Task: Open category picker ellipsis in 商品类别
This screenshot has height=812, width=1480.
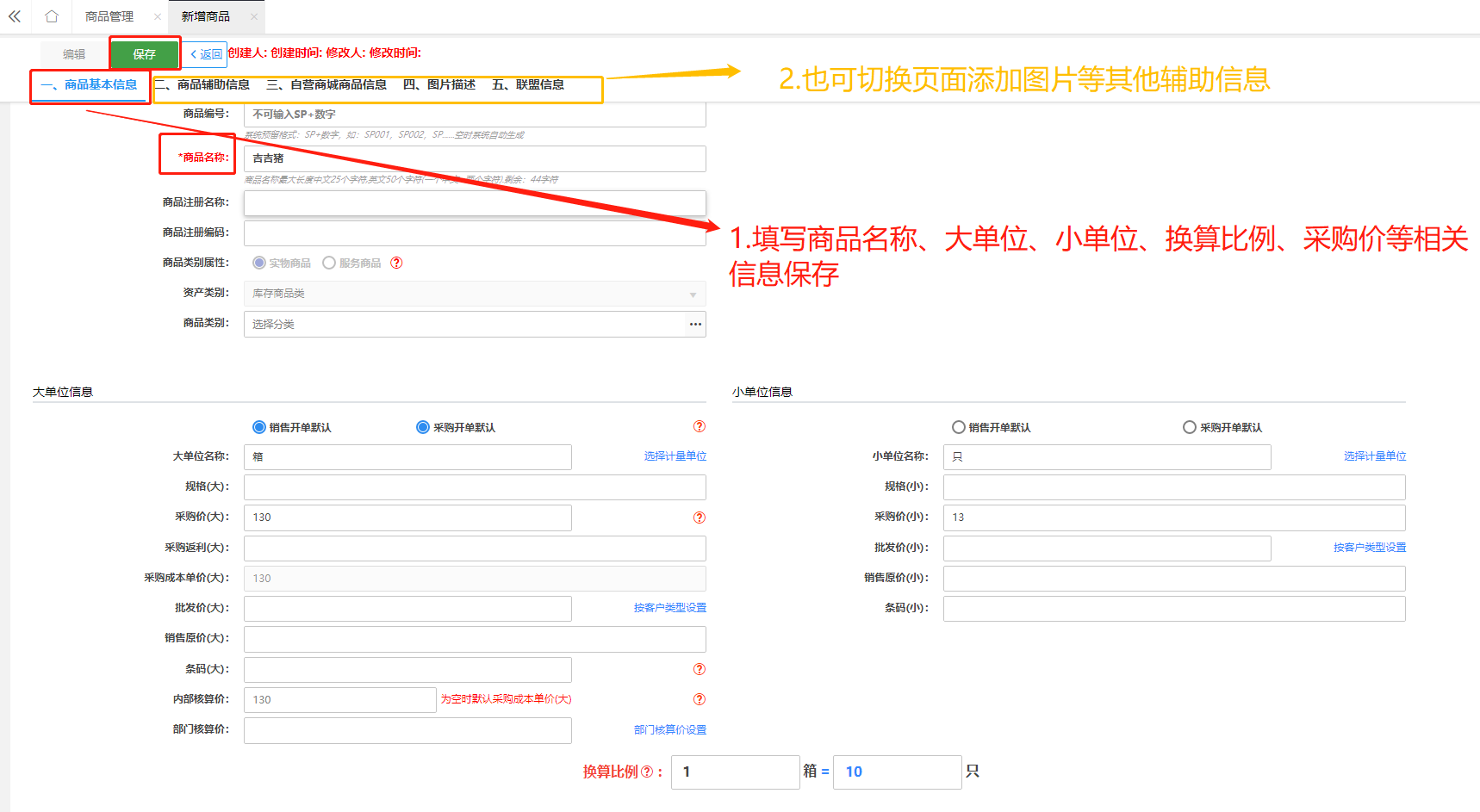Action: (x=694, y=324)
